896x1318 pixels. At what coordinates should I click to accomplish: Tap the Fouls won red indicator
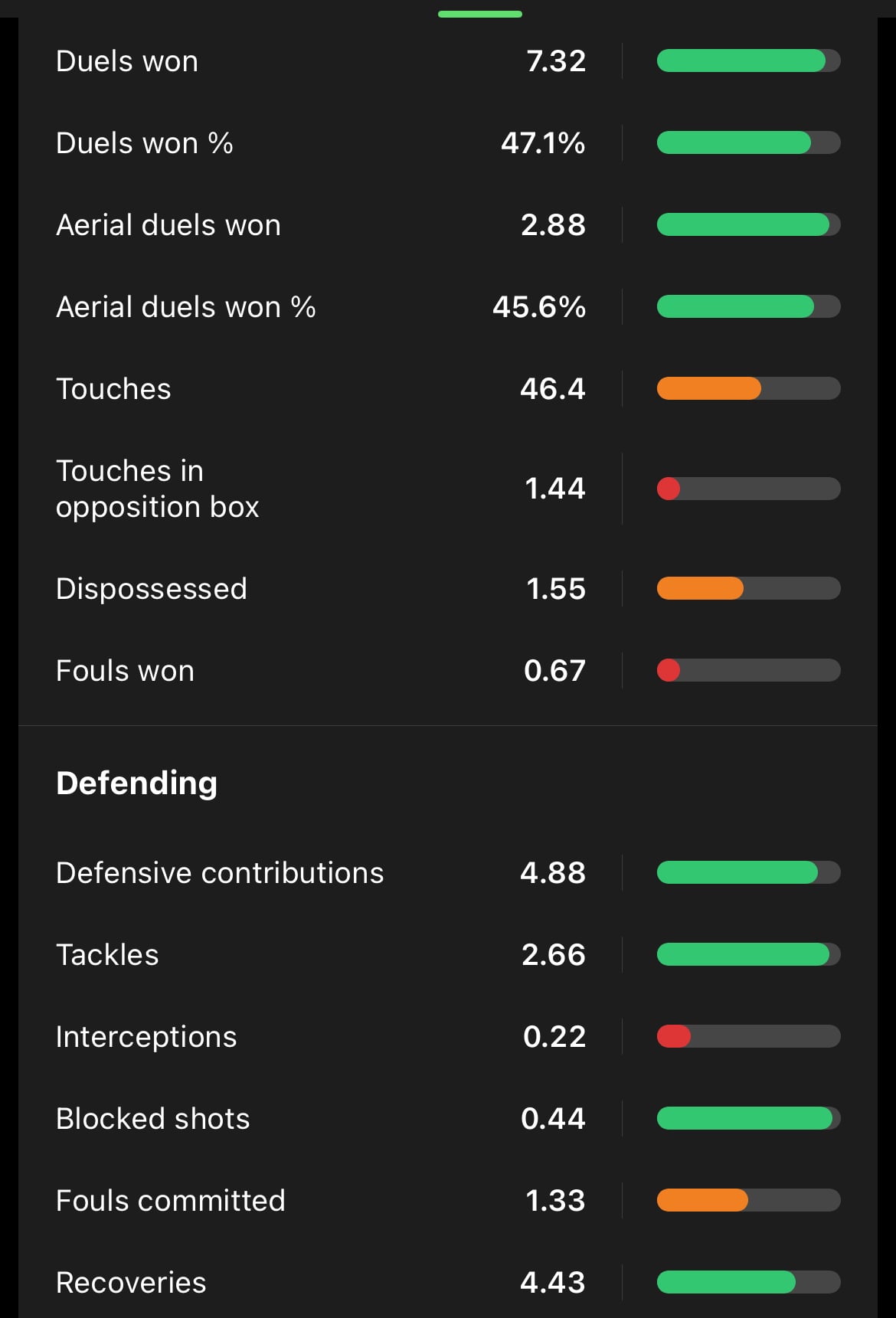pyautogui.click(x=669, y=671)
